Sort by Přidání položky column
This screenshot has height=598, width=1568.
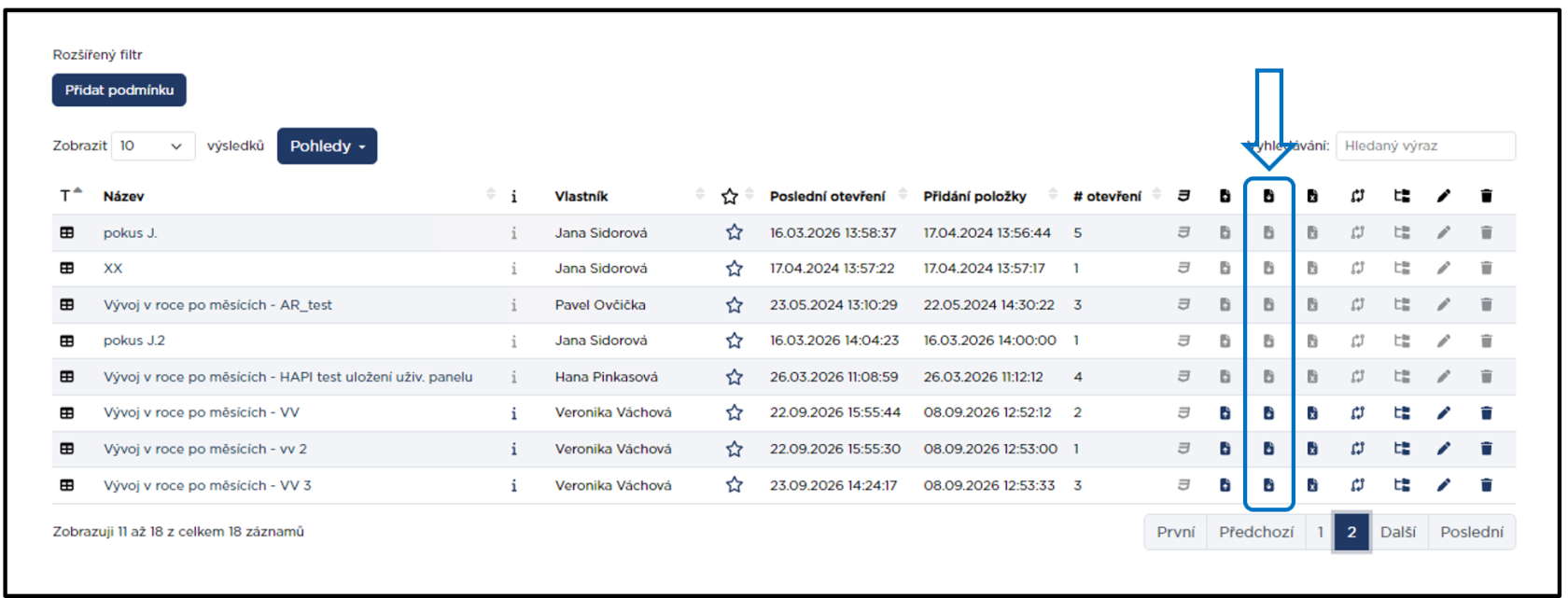tap(975, 196)
